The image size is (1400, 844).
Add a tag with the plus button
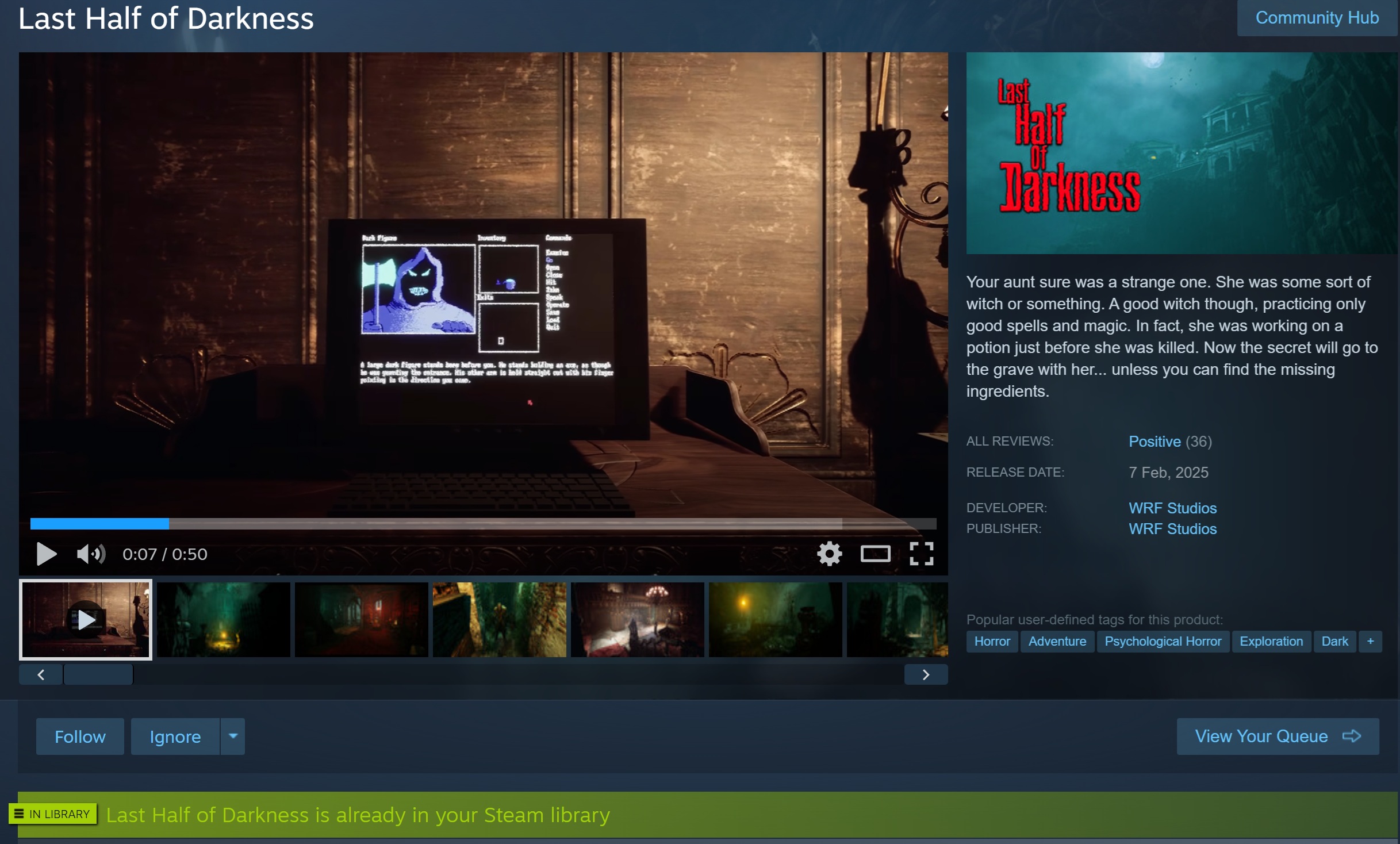(x=1370, y=641)
